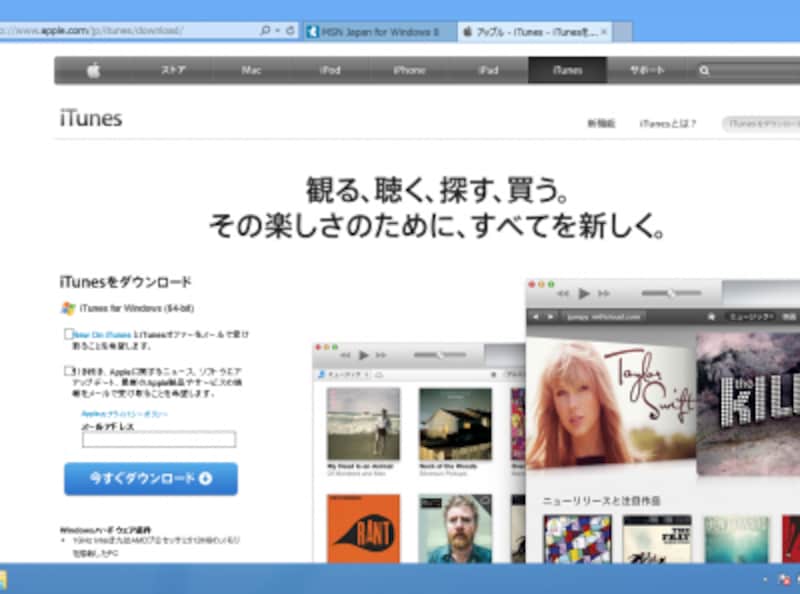The image size is (800, 594).
Task: Select the アップル - iTunes browser tab
Action: [x=534, y=32]
